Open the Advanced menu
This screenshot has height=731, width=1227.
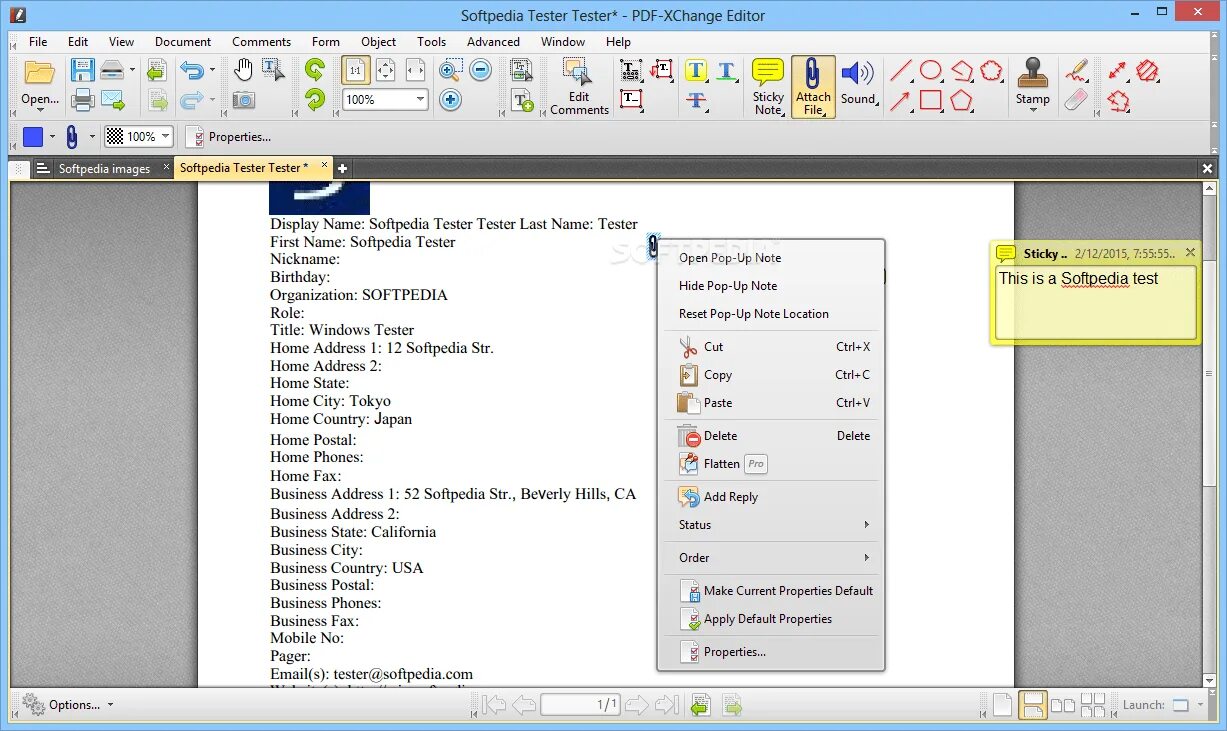pyautogui.click(x=493, y=42)
